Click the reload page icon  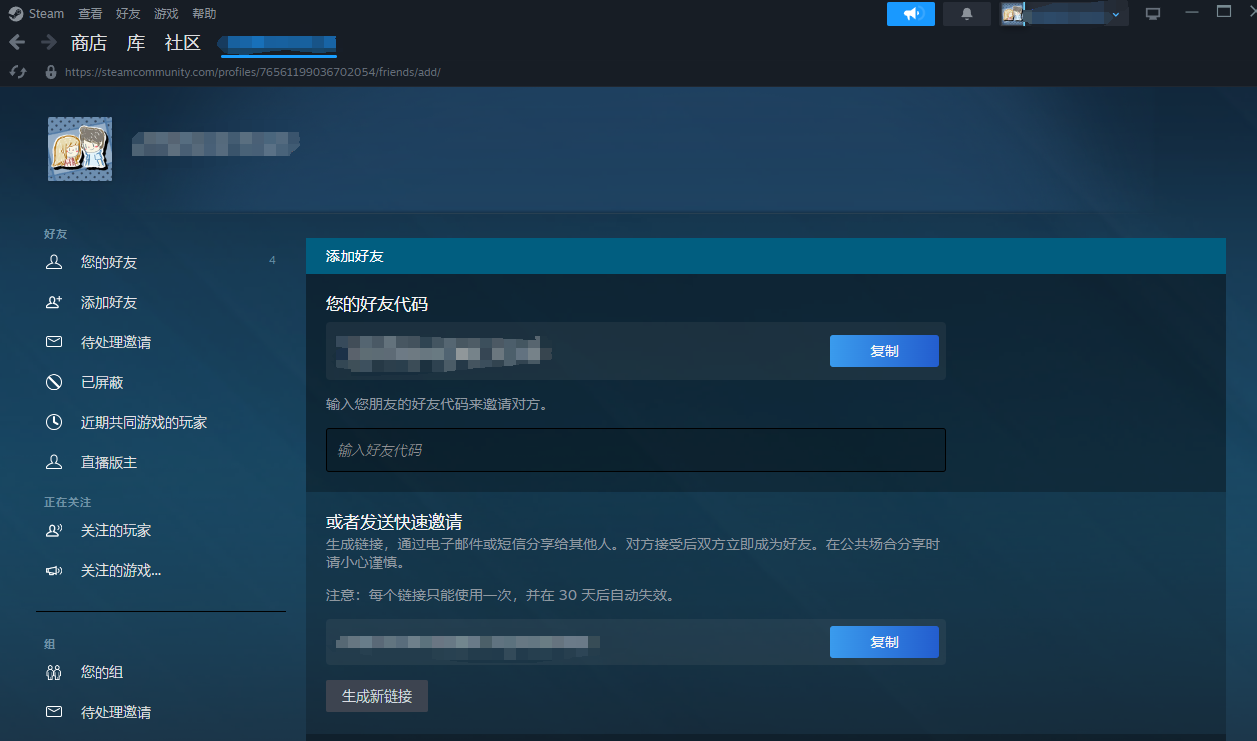click(17, 72)
